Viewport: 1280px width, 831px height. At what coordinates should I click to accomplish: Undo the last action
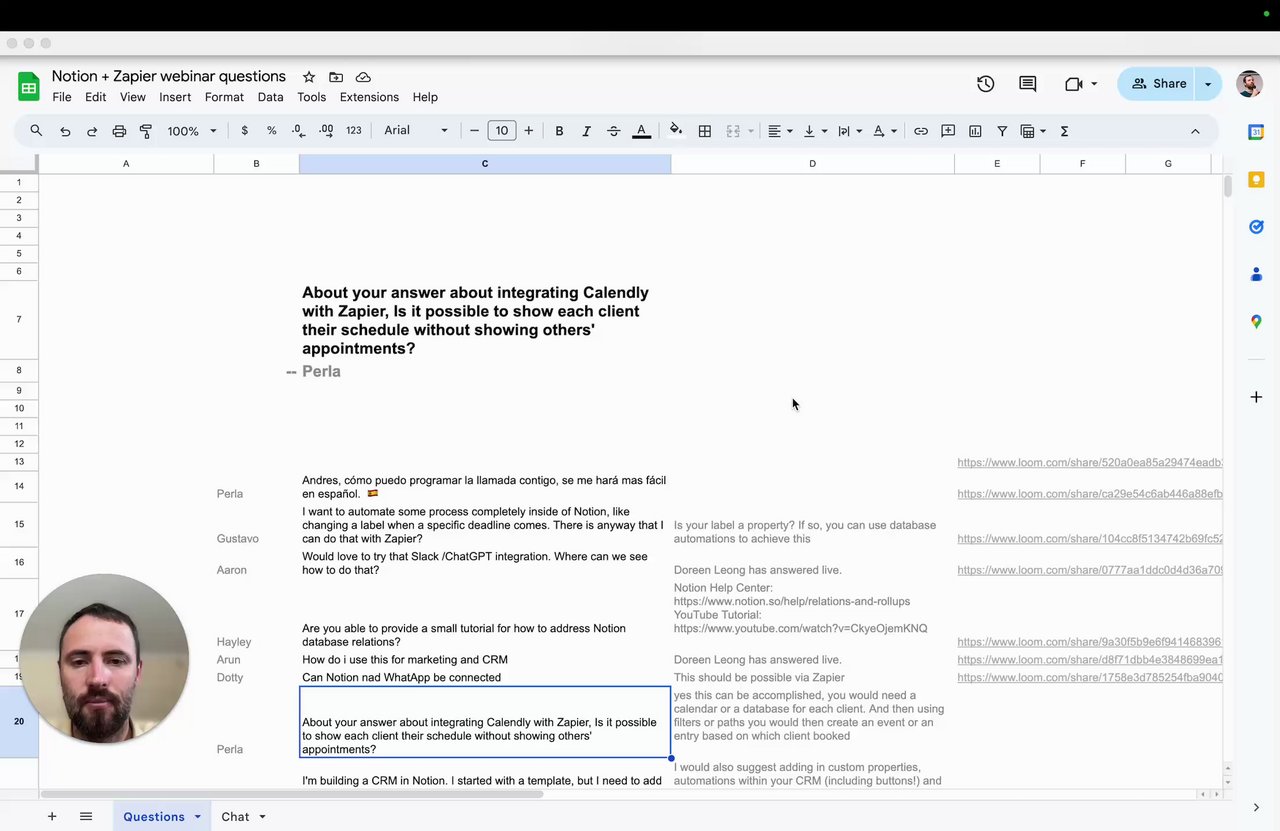click(x=65, y=131)
